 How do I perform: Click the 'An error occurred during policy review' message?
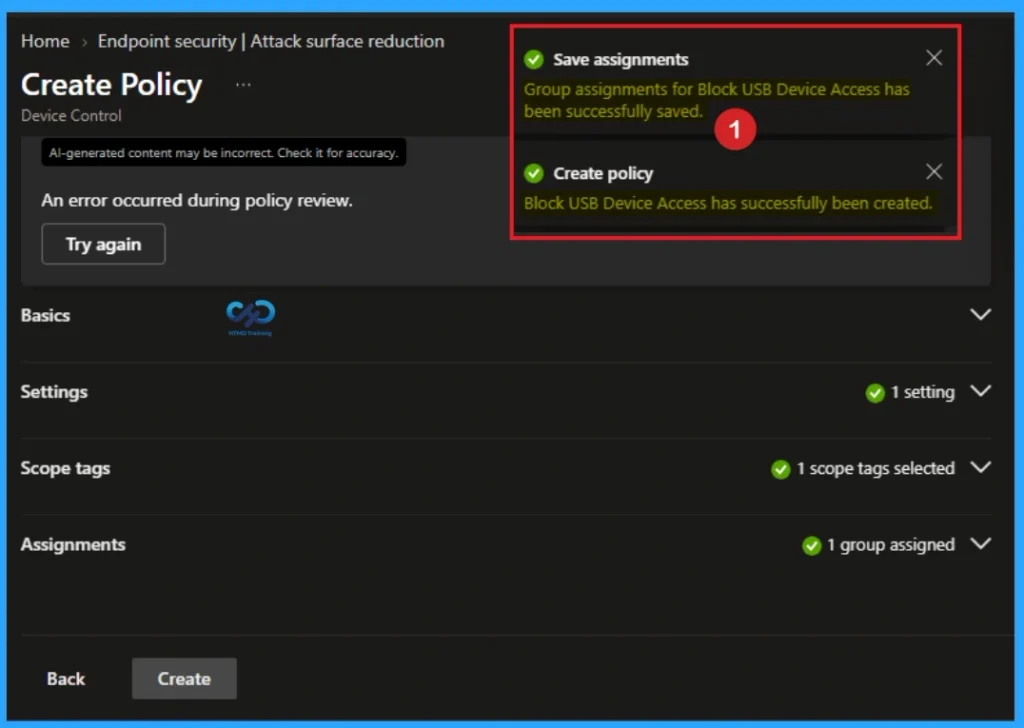[197, 200]
